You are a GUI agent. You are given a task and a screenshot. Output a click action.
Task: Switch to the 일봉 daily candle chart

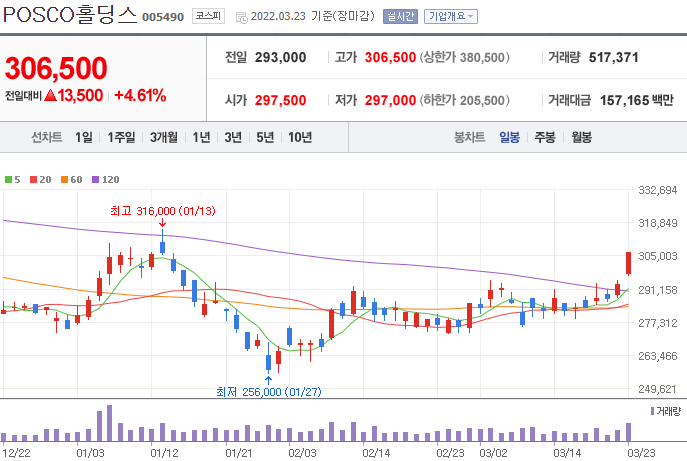[x=509, y=138]
